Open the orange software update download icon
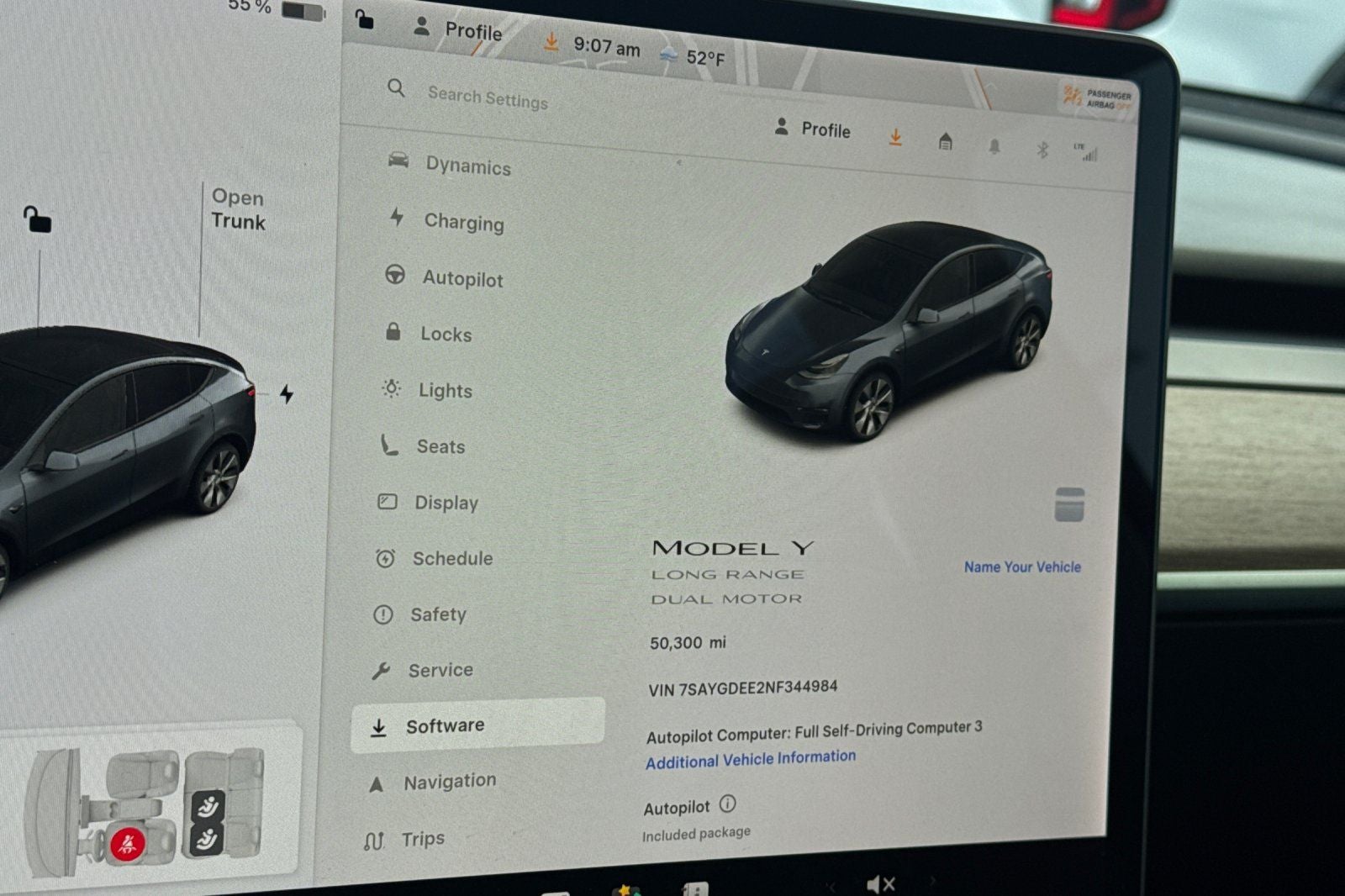This screenshot has width=1345, height=896. [x=895, y=137]
